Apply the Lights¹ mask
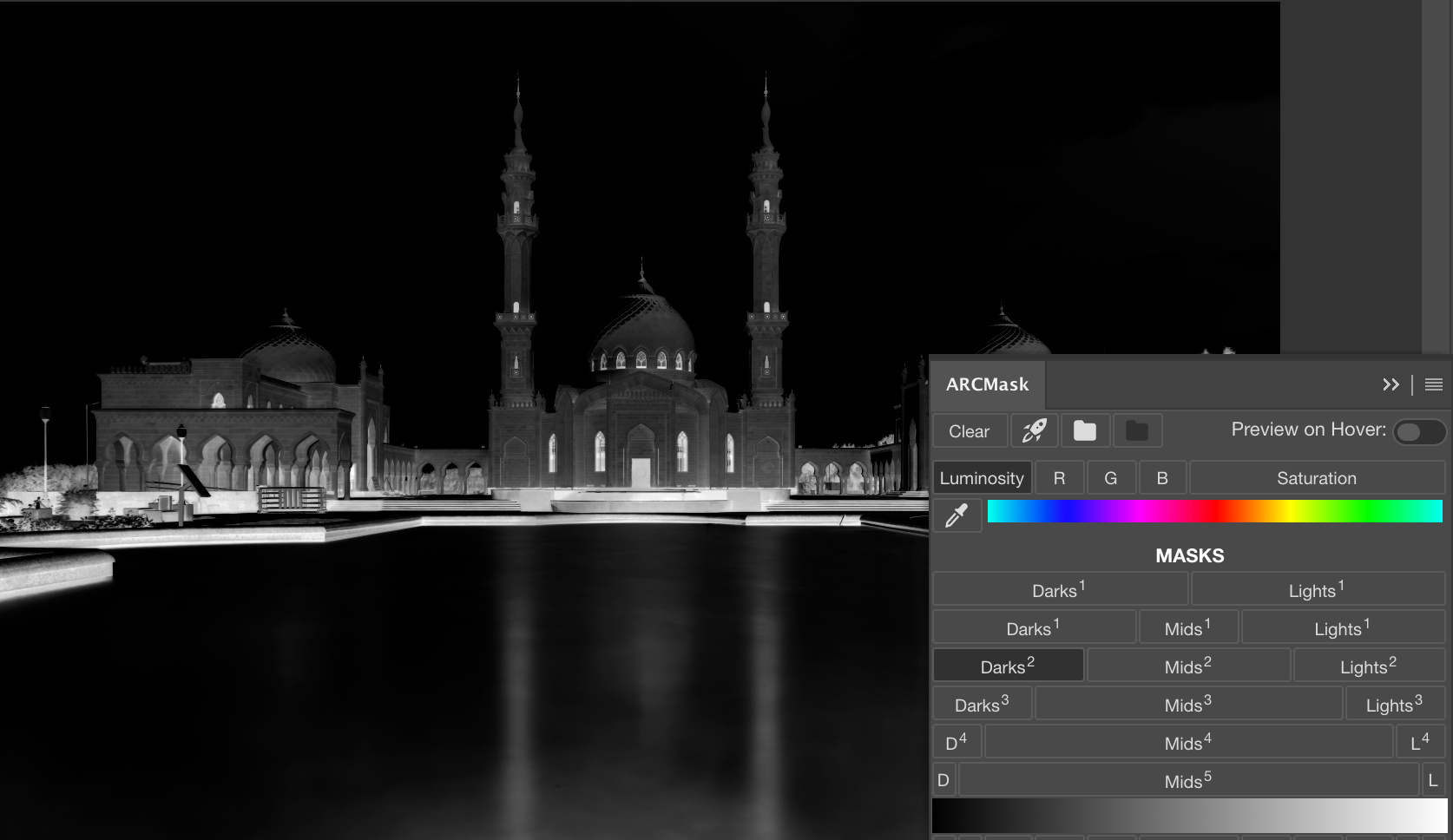The height and width of the screenshot is (840, 1453). coord(1316,589)
